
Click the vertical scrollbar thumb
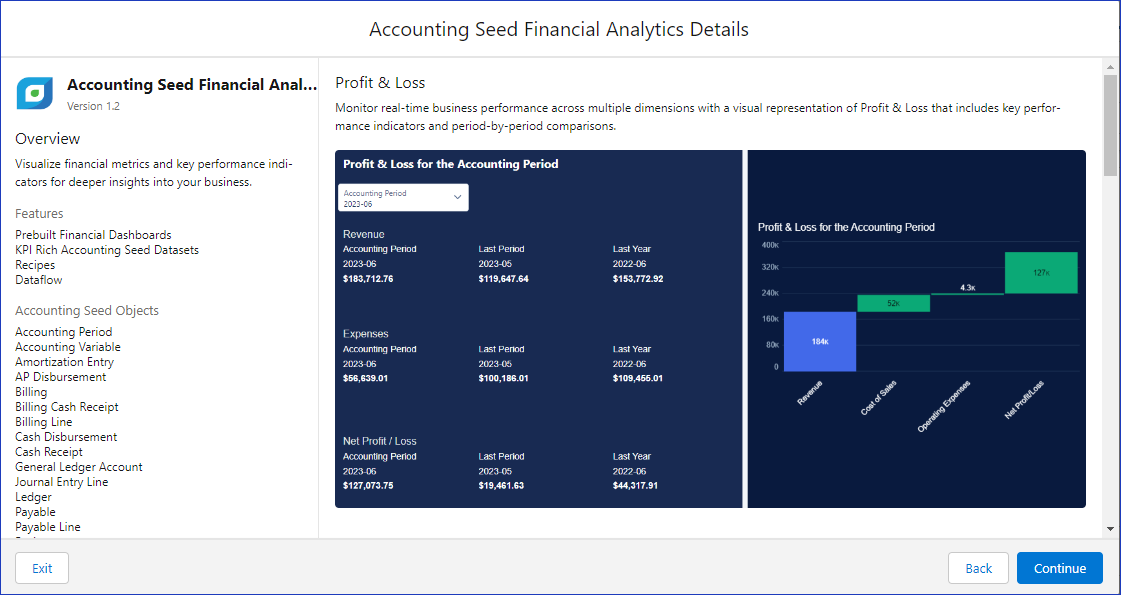1110,124
